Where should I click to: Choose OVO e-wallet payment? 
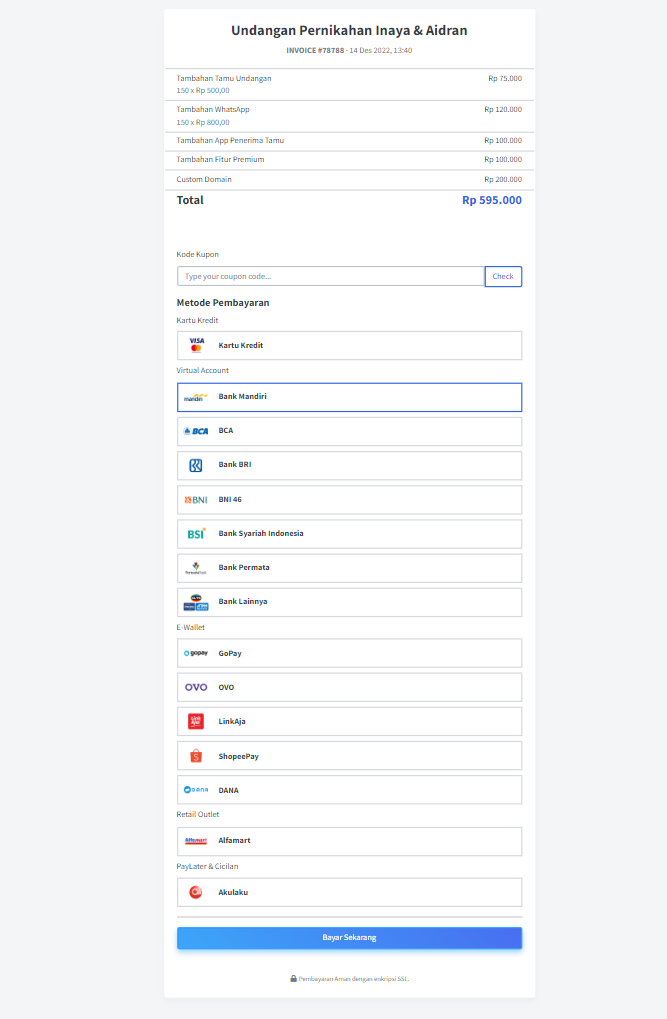349,687
